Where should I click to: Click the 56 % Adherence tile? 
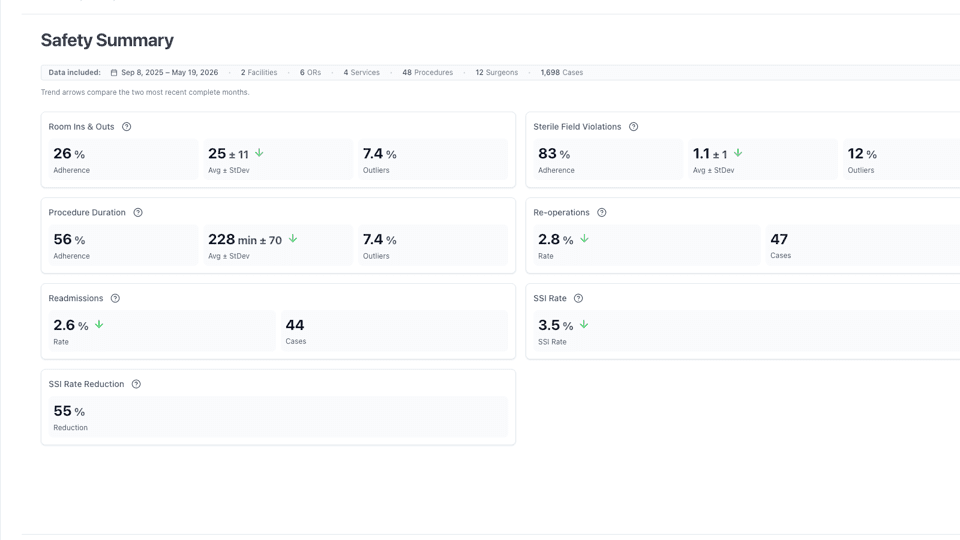pyautogui.click(x=123, y=246)
